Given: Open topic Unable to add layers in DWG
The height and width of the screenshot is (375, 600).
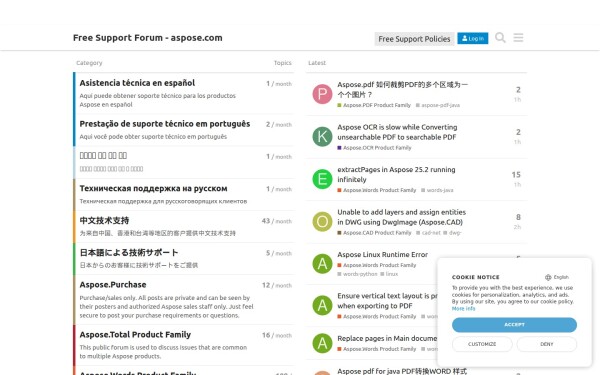Looking at the screenshot, I should (x=401, y=217).
